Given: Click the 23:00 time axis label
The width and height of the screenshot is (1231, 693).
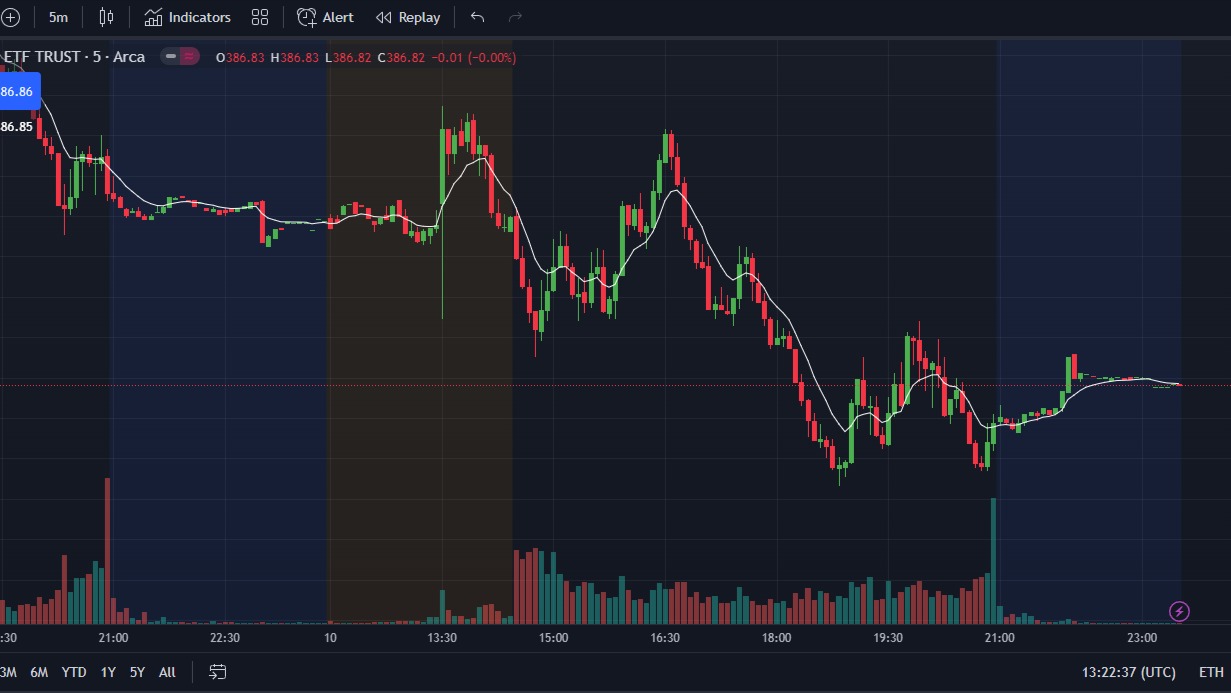Looking at the screenshot, I should point(1142,638).
